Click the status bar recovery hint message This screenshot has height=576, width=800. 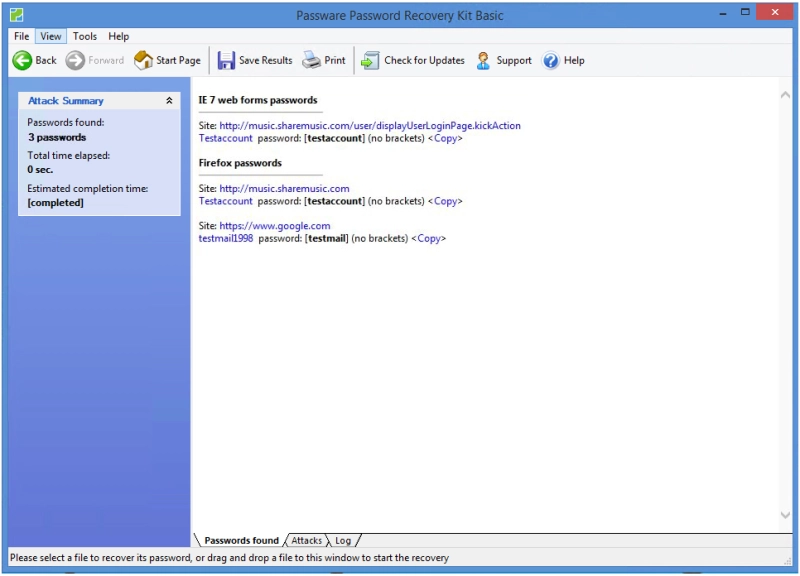click(x=229, y=558)
